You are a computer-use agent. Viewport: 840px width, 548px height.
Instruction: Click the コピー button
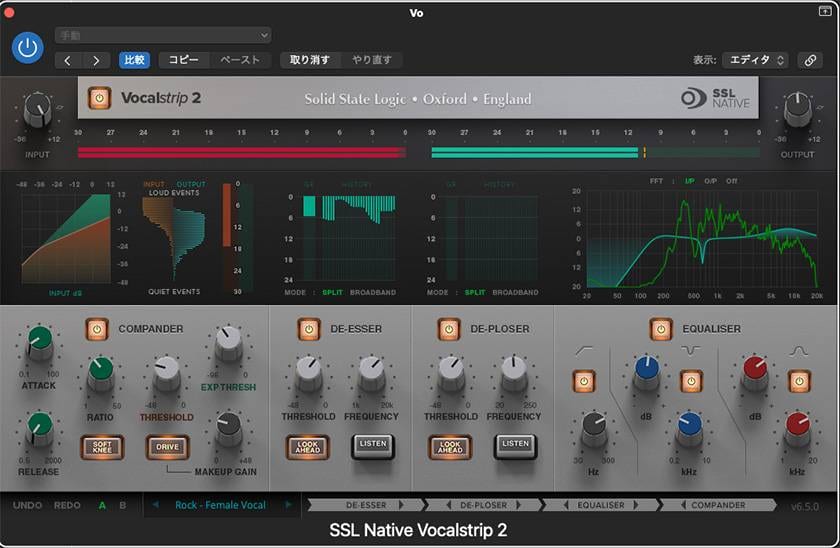point(184,60)
